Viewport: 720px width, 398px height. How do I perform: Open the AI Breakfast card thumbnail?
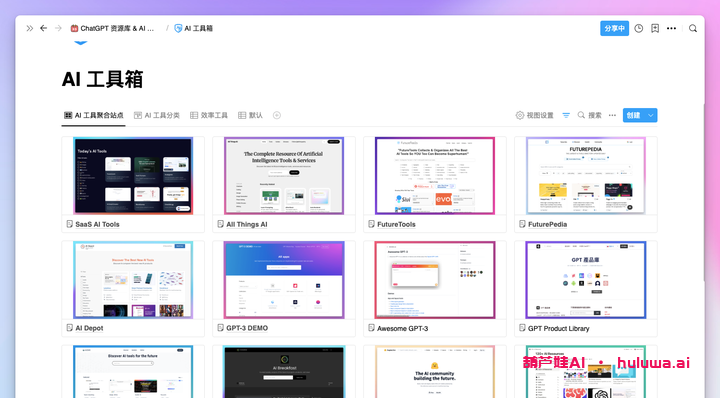click(x=284, y=372)
